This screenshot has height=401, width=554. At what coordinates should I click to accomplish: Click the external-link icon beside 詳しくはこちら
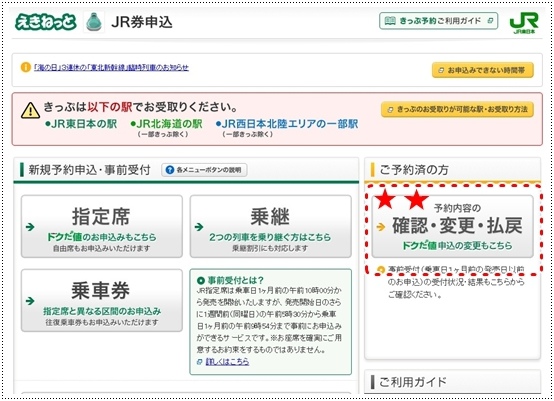[200, 362]
